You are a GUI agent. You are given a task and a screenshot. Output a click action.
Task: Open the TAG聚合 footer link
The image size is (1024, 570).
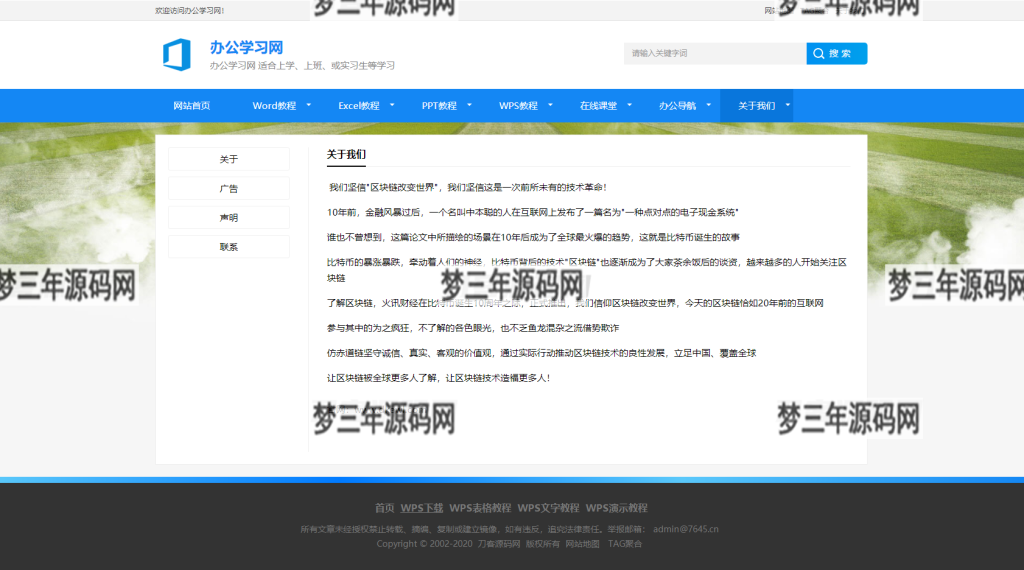pos(625,544)
